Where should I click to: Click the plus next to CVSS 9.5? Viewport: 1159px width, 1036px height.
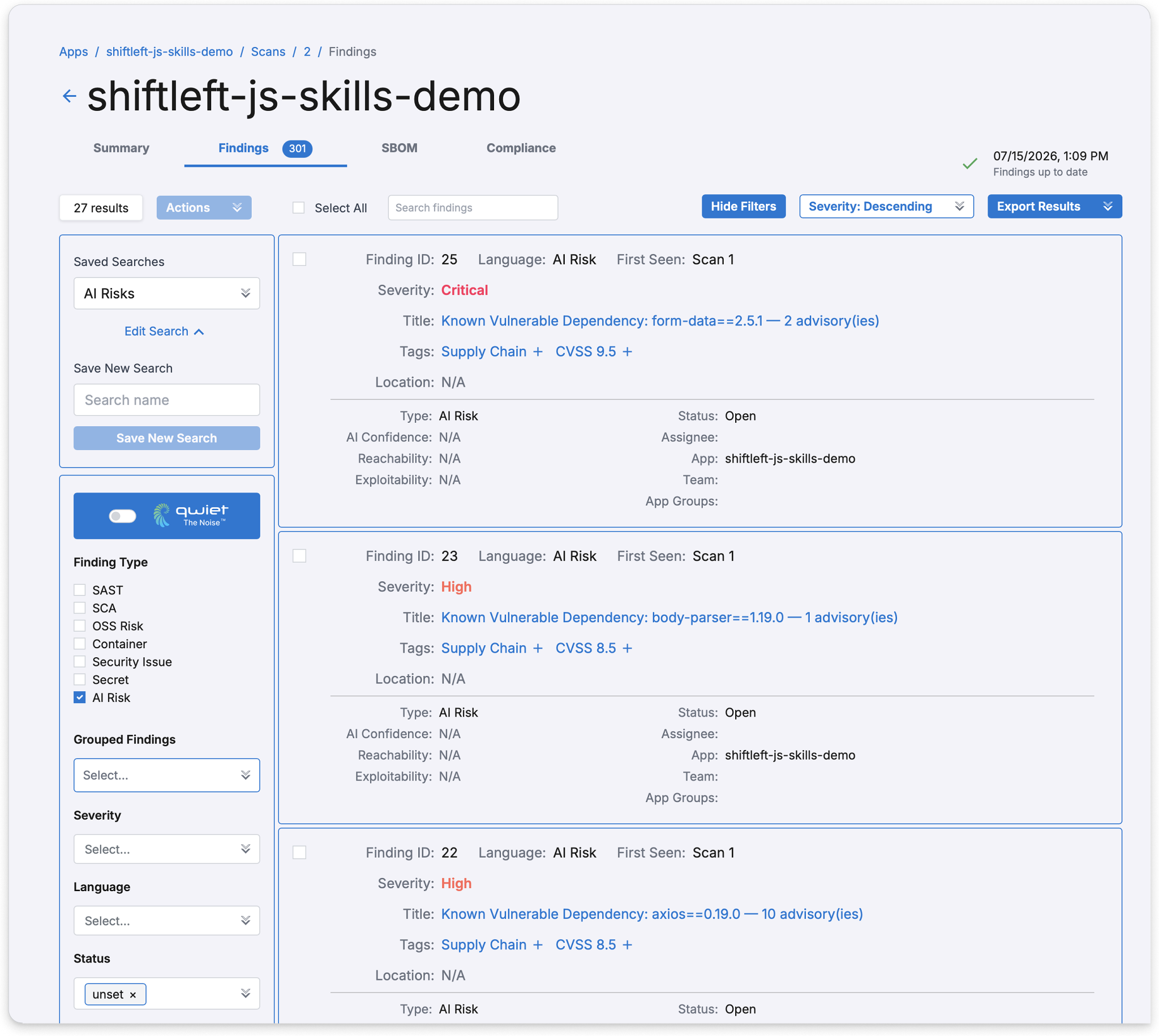tap(627, 352)
